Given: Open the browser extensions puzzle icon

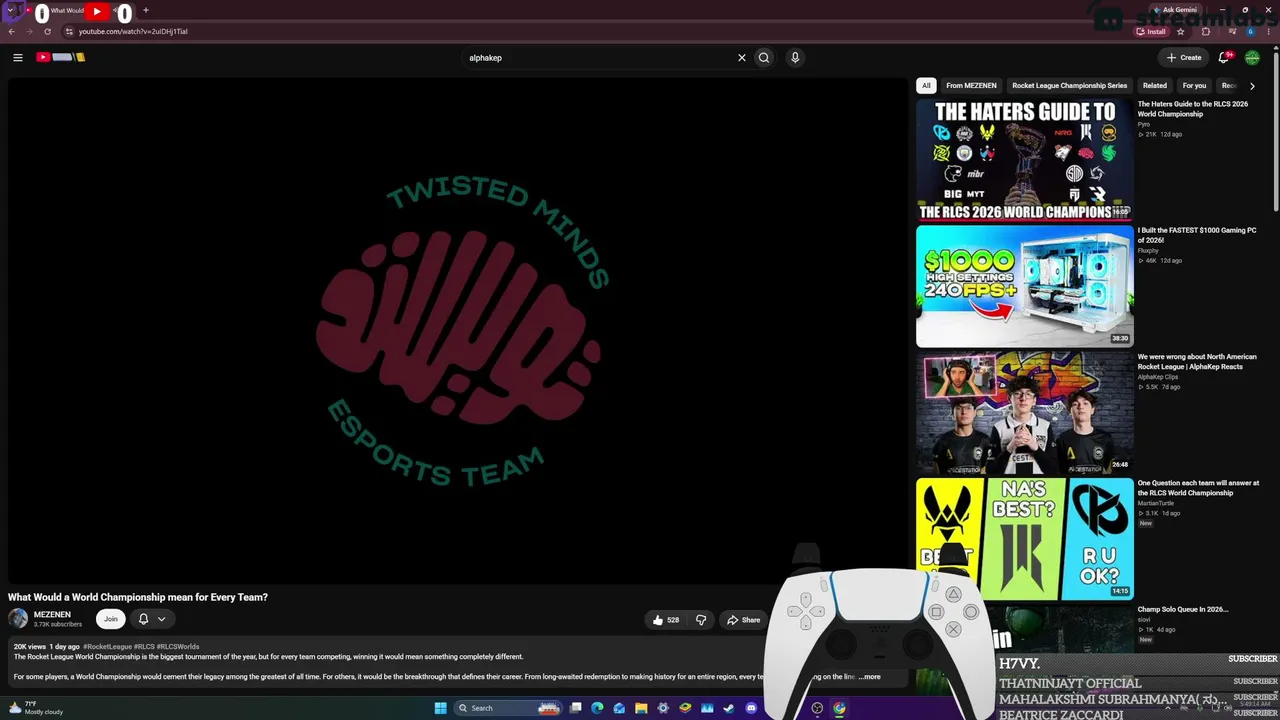Looking at the screenshot, I should (x=1205, y=31).
